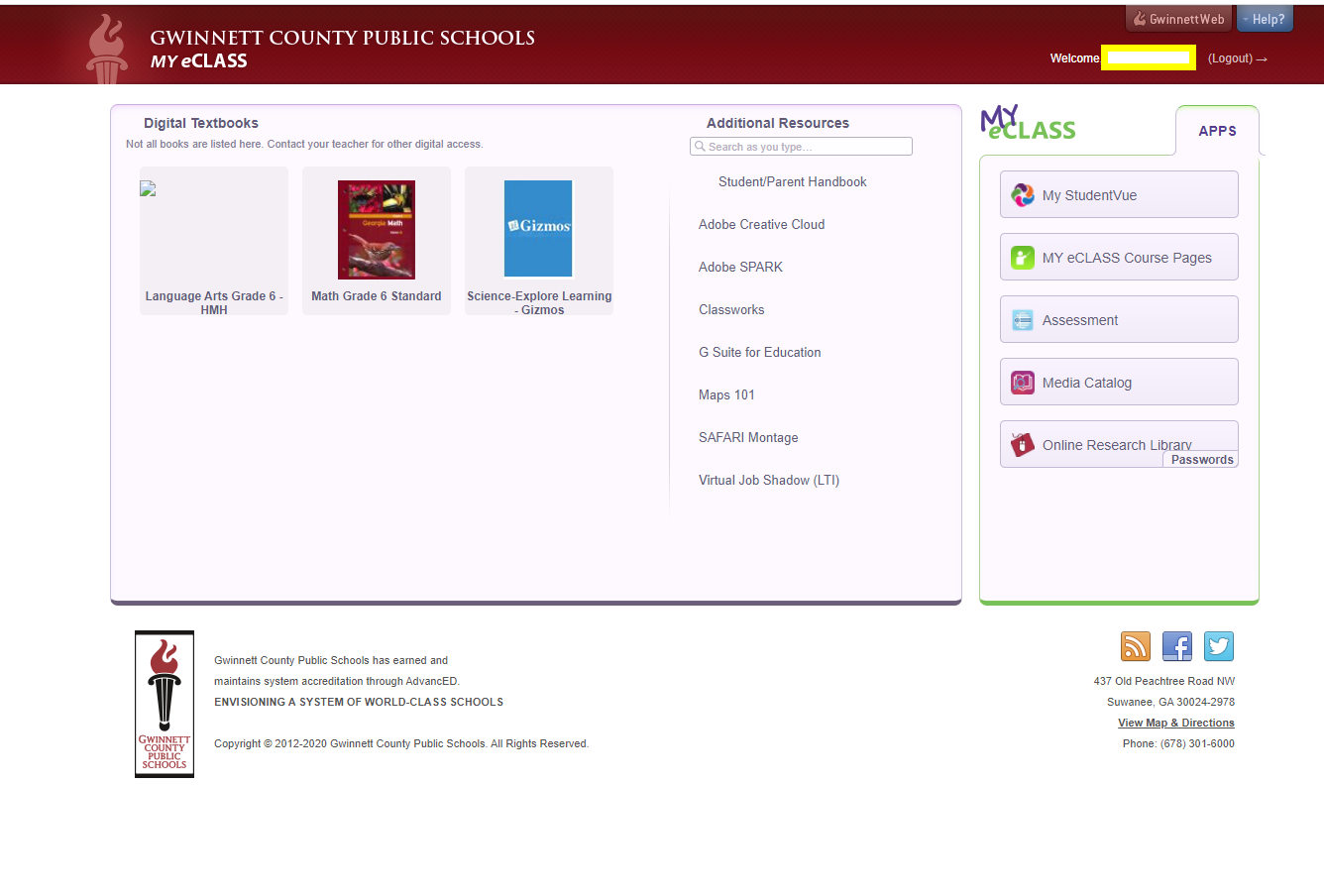Click the My StudentVue app icon
The height and width of the screenshot is (896, 1324).
pyautogui.click(x=1023, y=195)
